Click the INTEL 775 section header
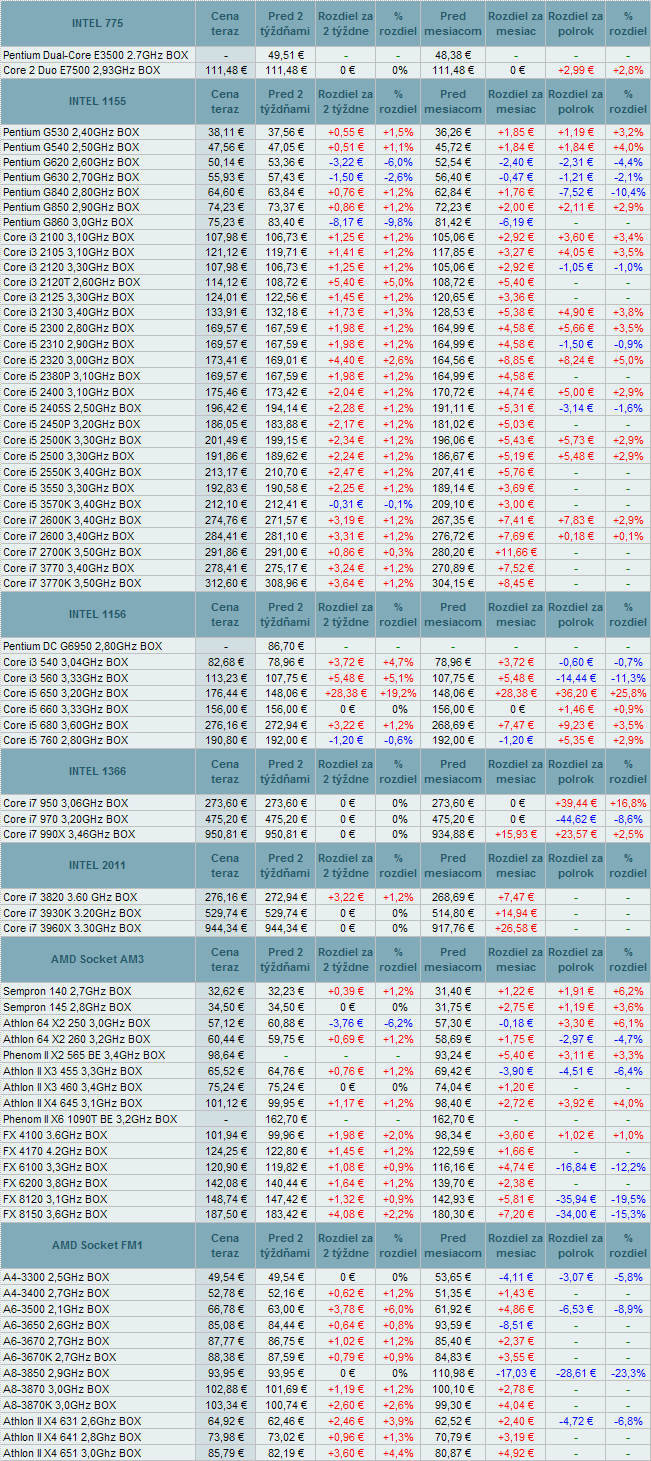 click(98, 23)
